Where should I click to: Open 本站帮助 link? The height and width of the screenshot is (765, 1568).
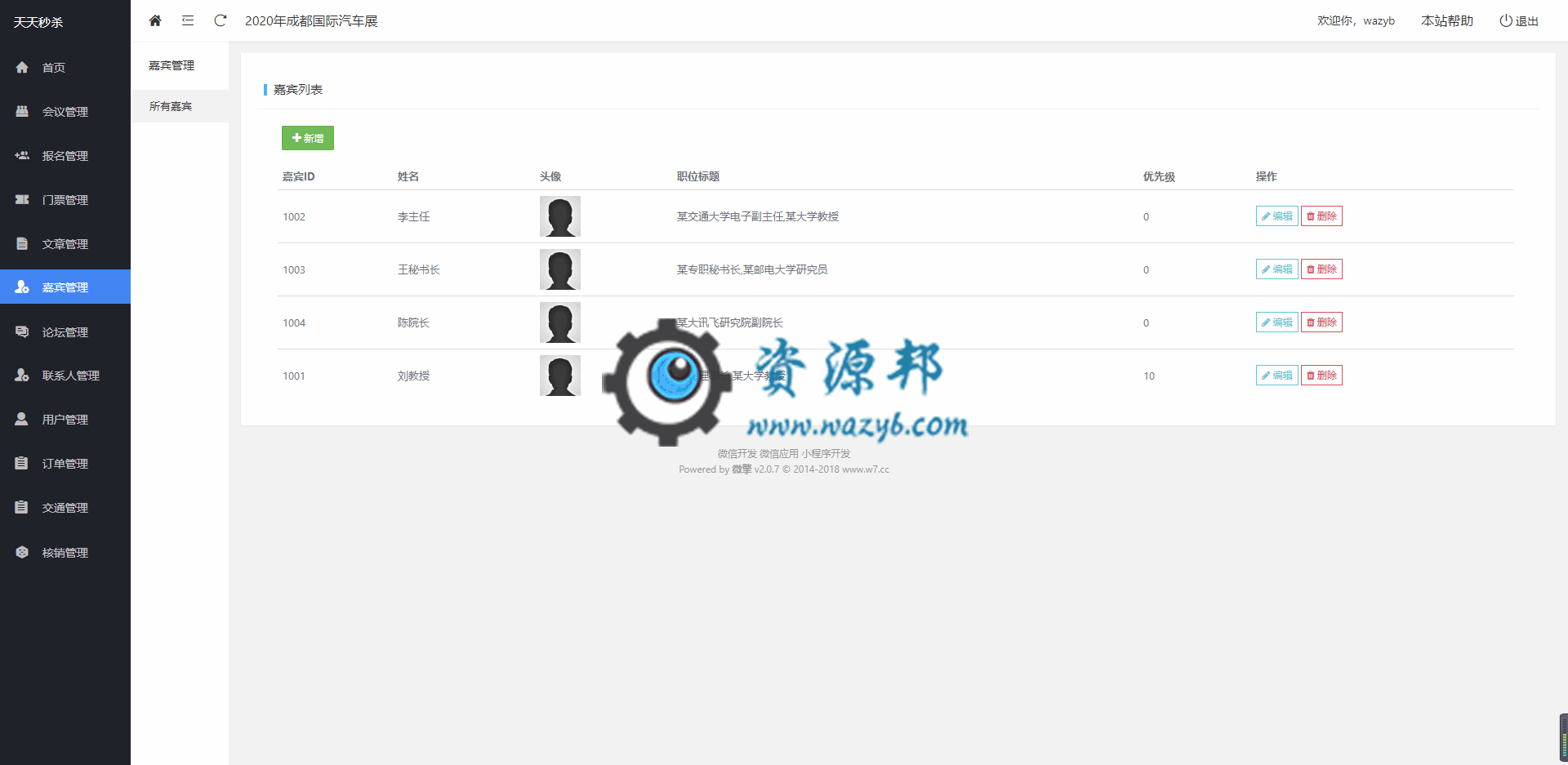[1446, 21]
